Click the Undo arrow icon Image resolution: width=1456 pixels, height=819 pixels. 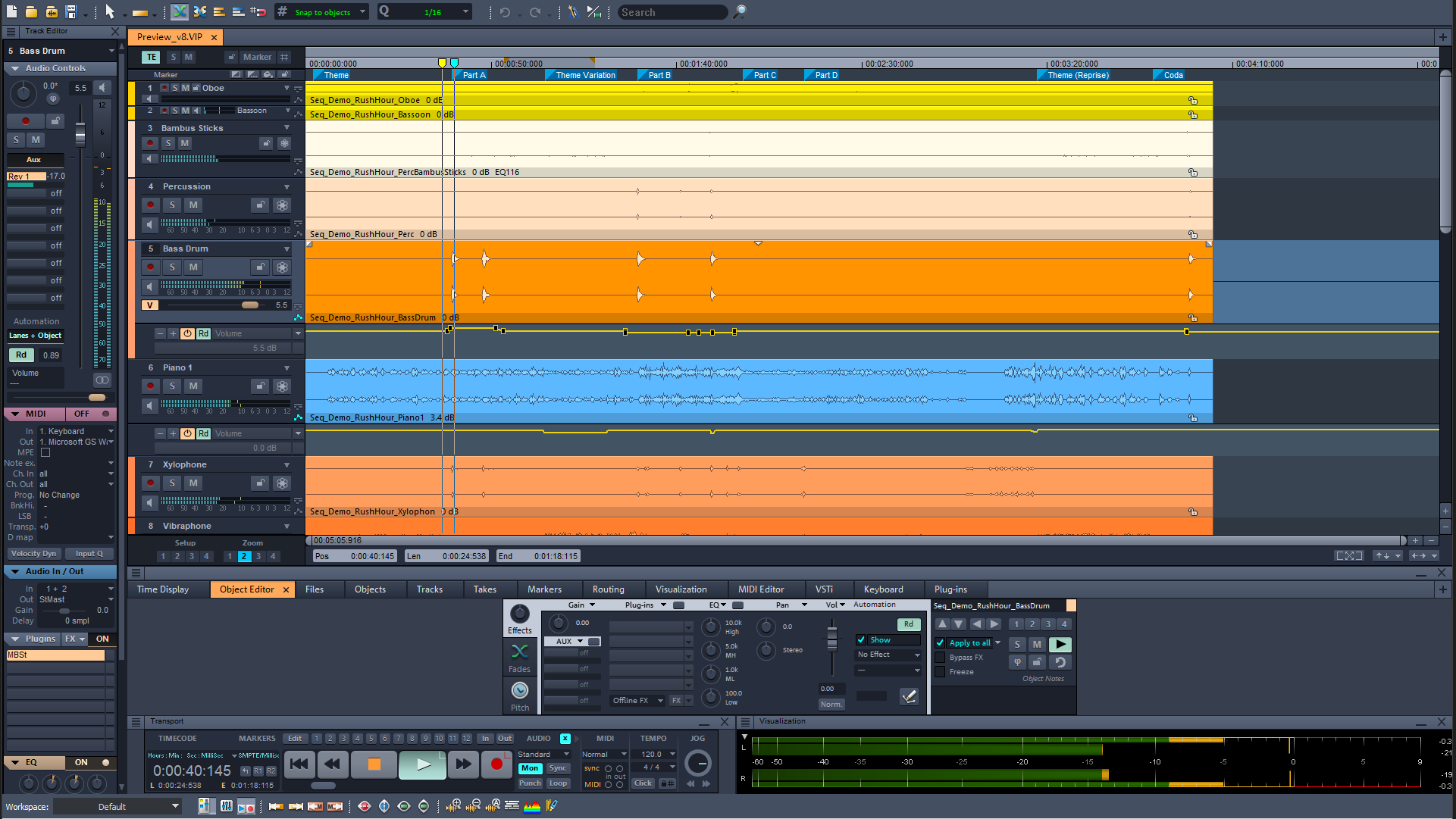coord(504,12)
